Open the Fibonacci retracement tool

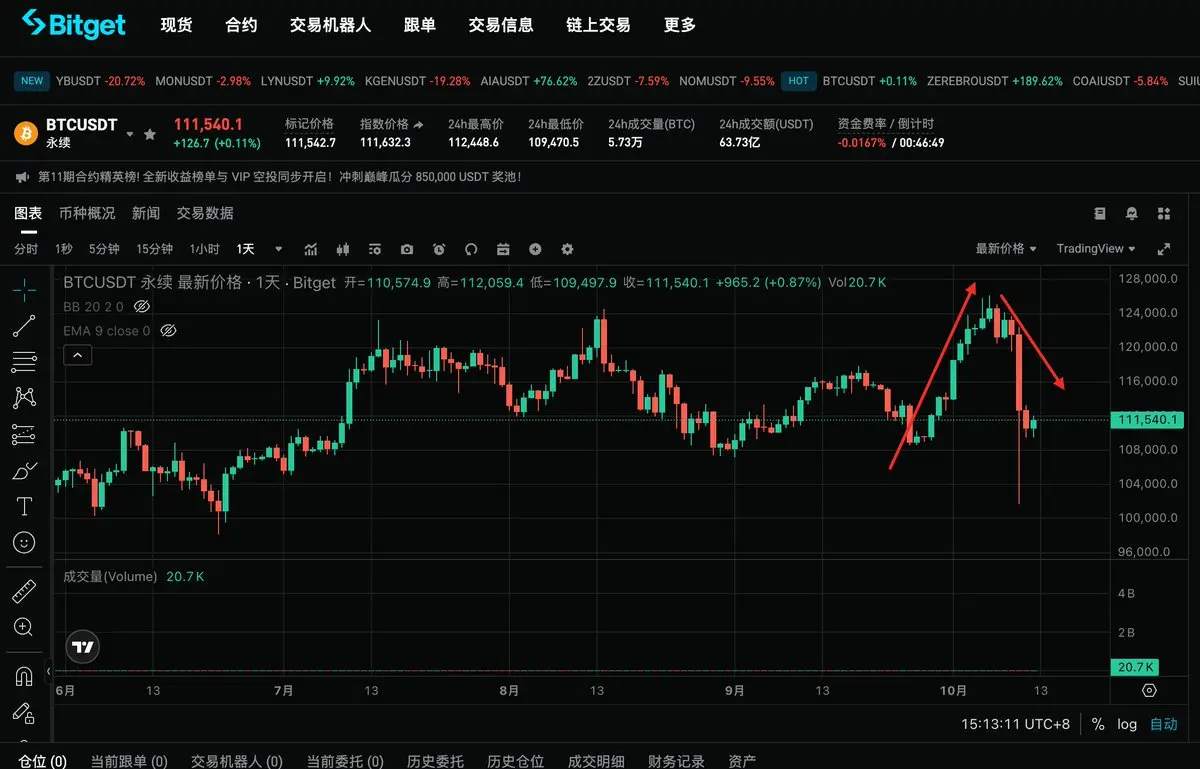point(24,362)
